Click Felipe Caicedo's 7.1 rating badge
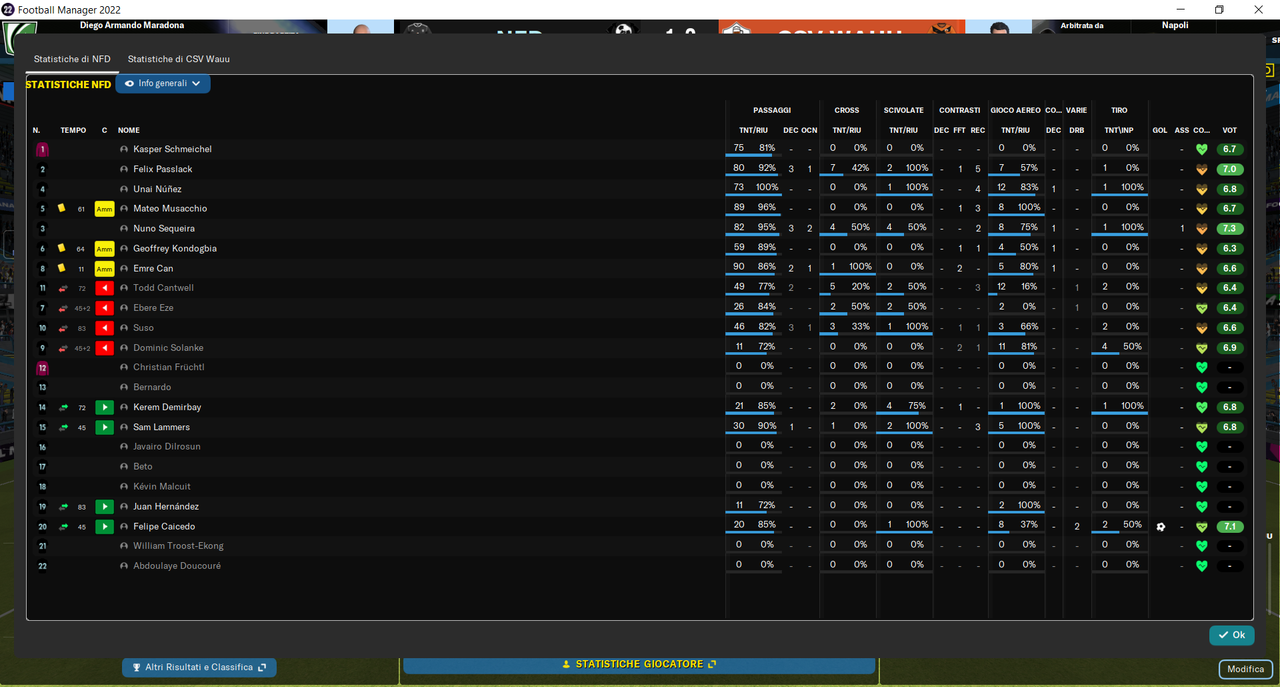This screenshot has height=687, width=1280. coord(1230,526)
